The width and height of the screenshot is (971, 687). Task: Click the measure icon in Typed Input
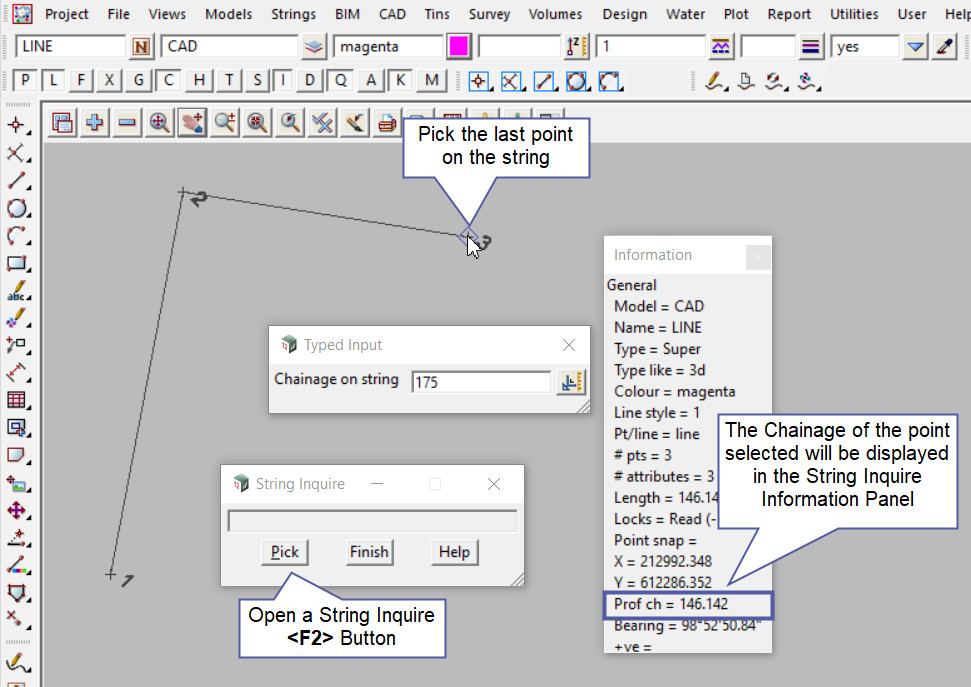click(570, 382)
